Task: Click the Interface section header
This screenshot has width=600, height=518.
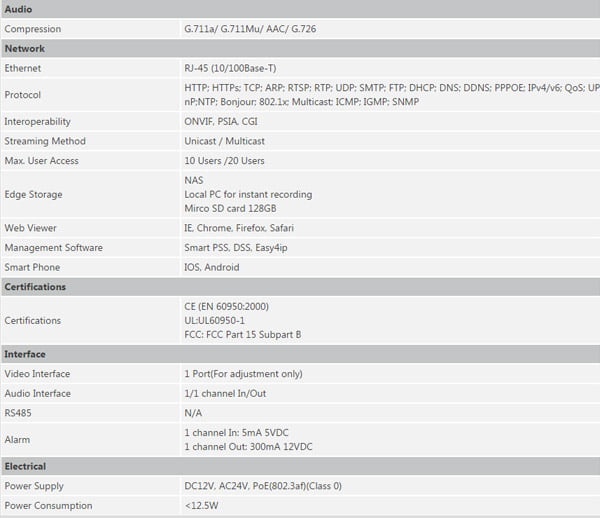Action: coord(25,354)
